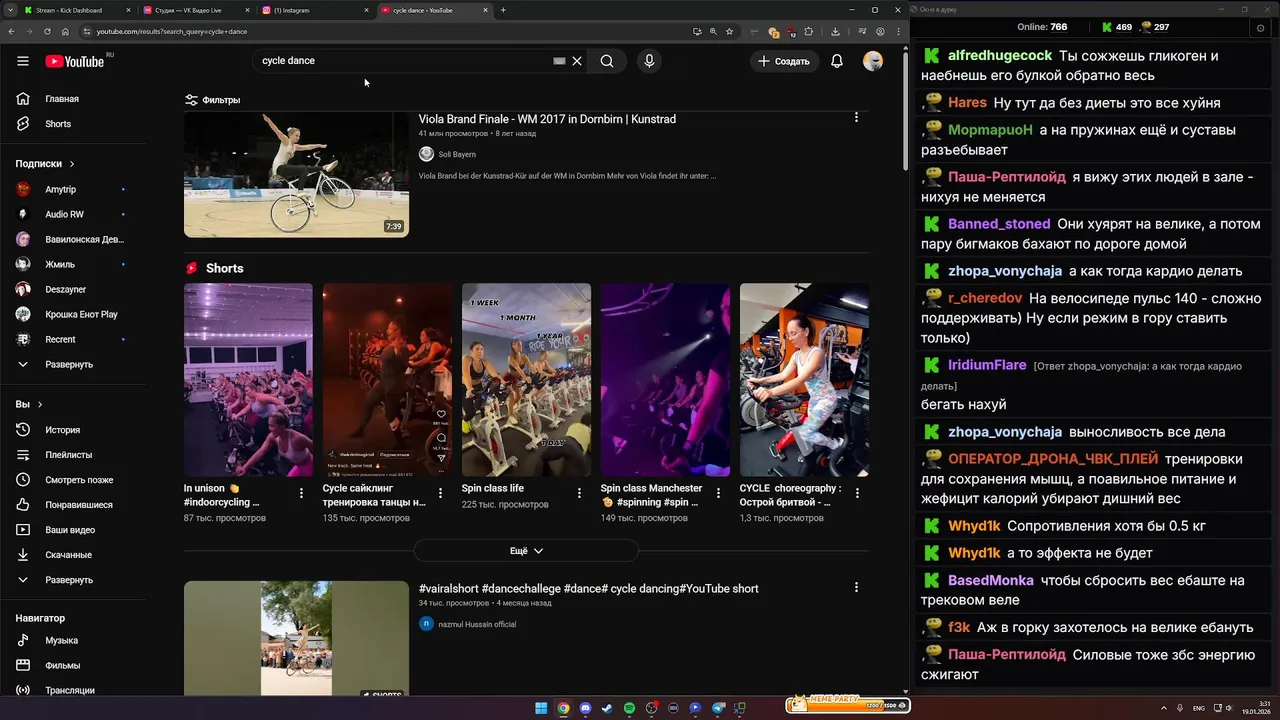The image size is (1280, 720).
Task: Open the account avatar menu
Action: pos(873,61)
